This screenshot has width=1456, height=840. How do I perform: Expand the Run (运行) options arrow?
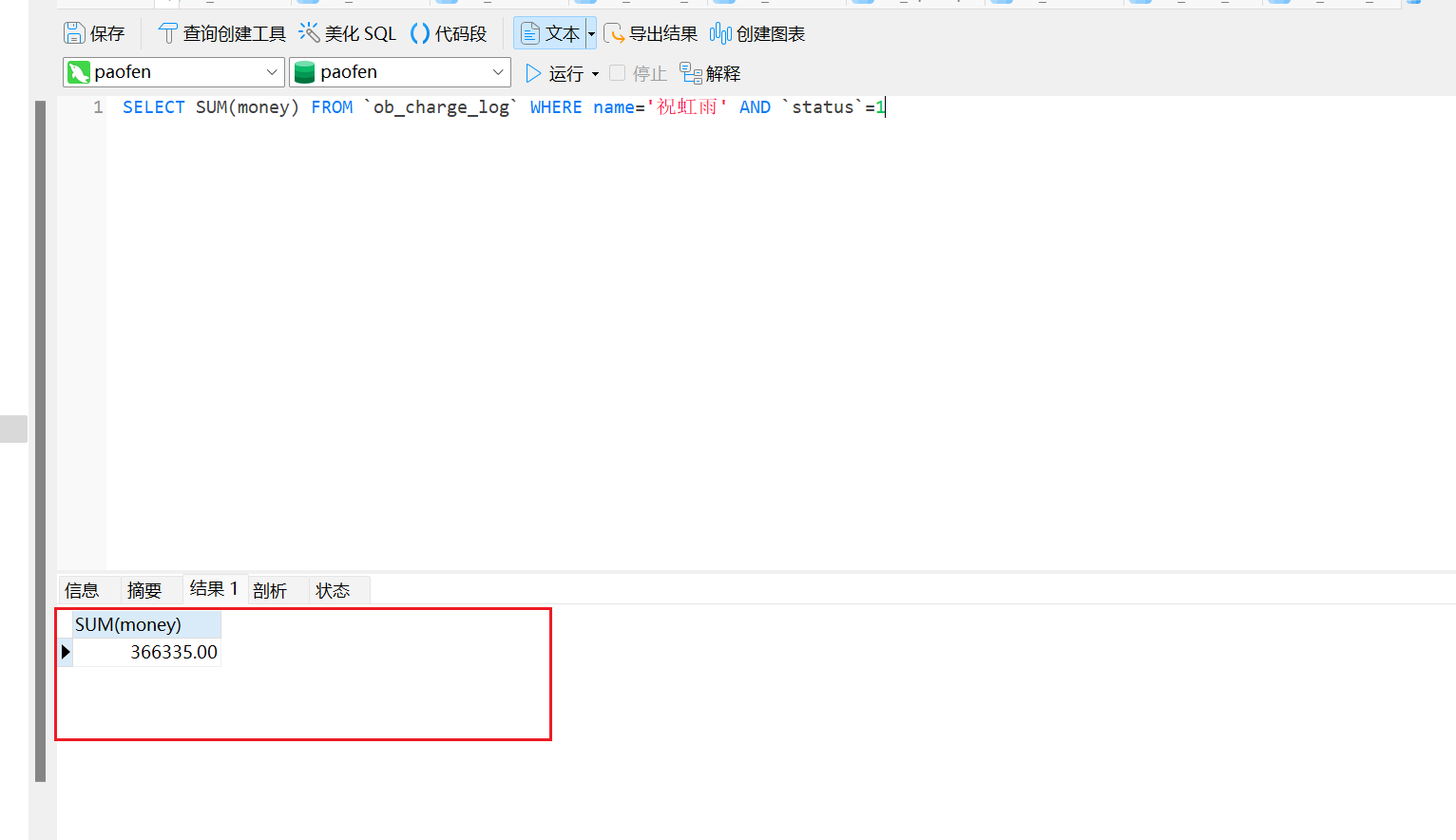596,74
